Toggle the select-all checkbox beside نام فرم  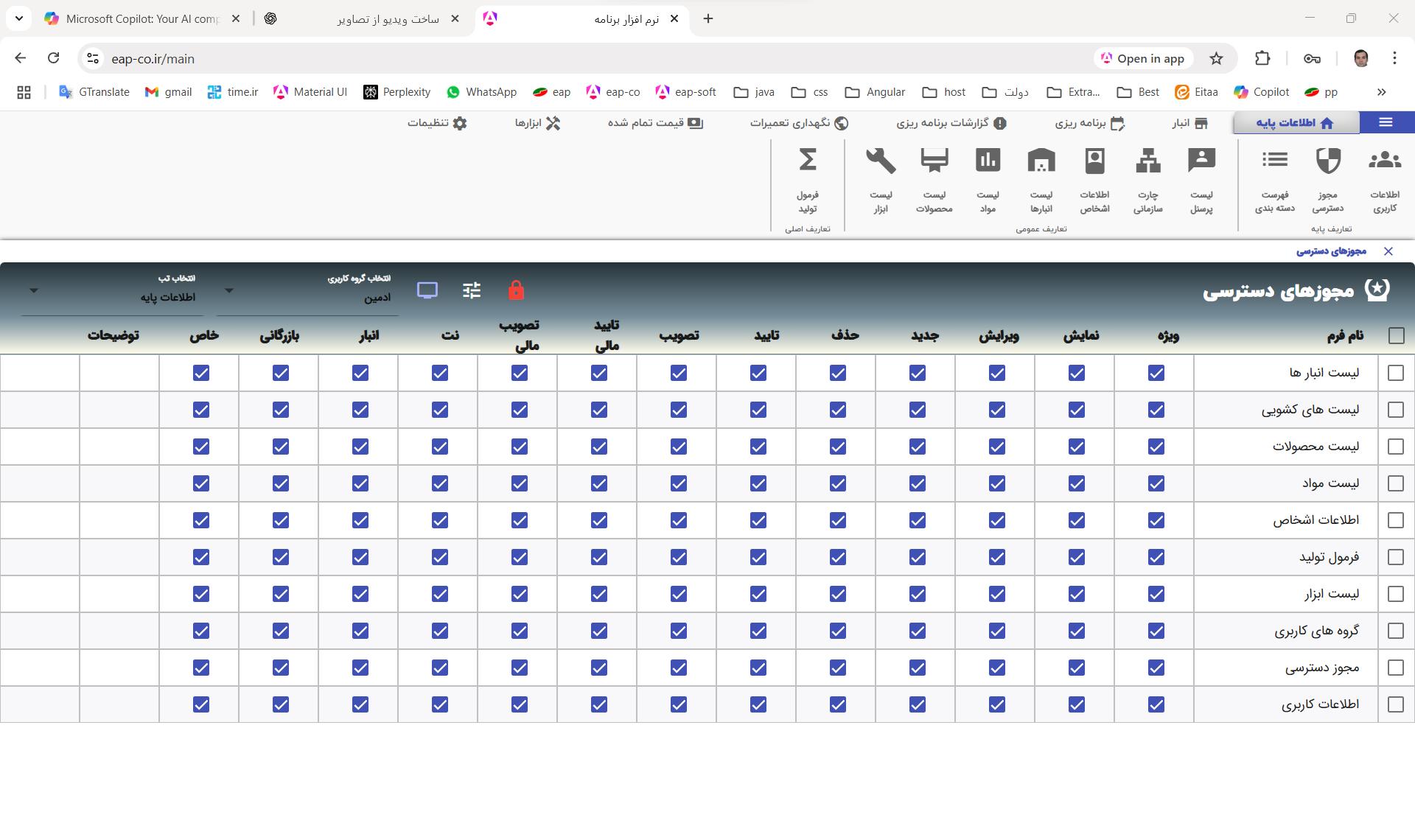tap(1396, 336)
